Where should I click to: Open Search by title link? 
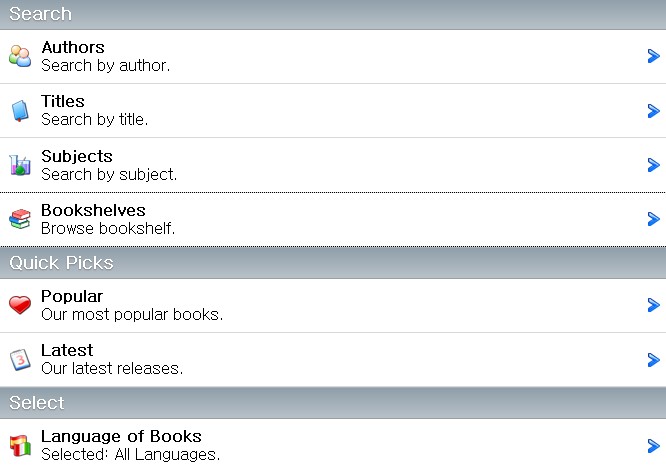coord(94,119)
